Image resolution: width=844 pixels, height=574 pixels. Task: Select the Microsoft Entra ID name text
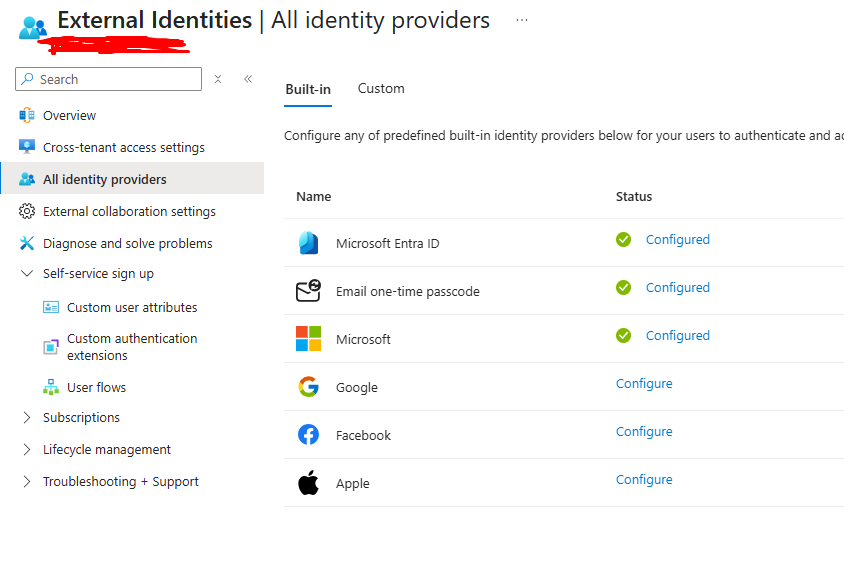(x=388, y=243)
